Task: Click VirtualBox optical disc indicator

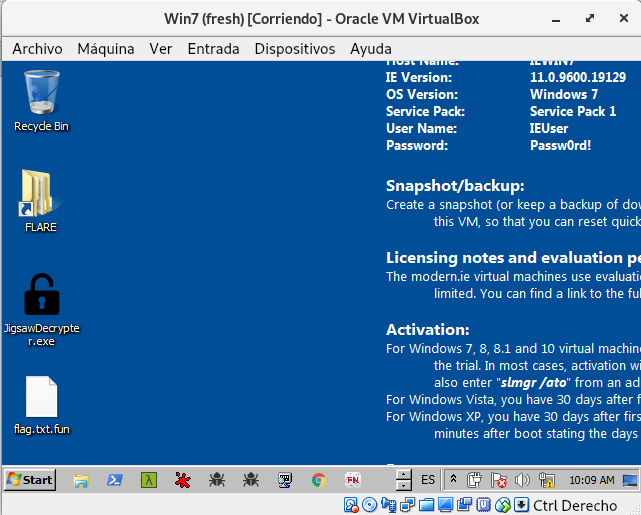Action: click(x=370, y=506)
